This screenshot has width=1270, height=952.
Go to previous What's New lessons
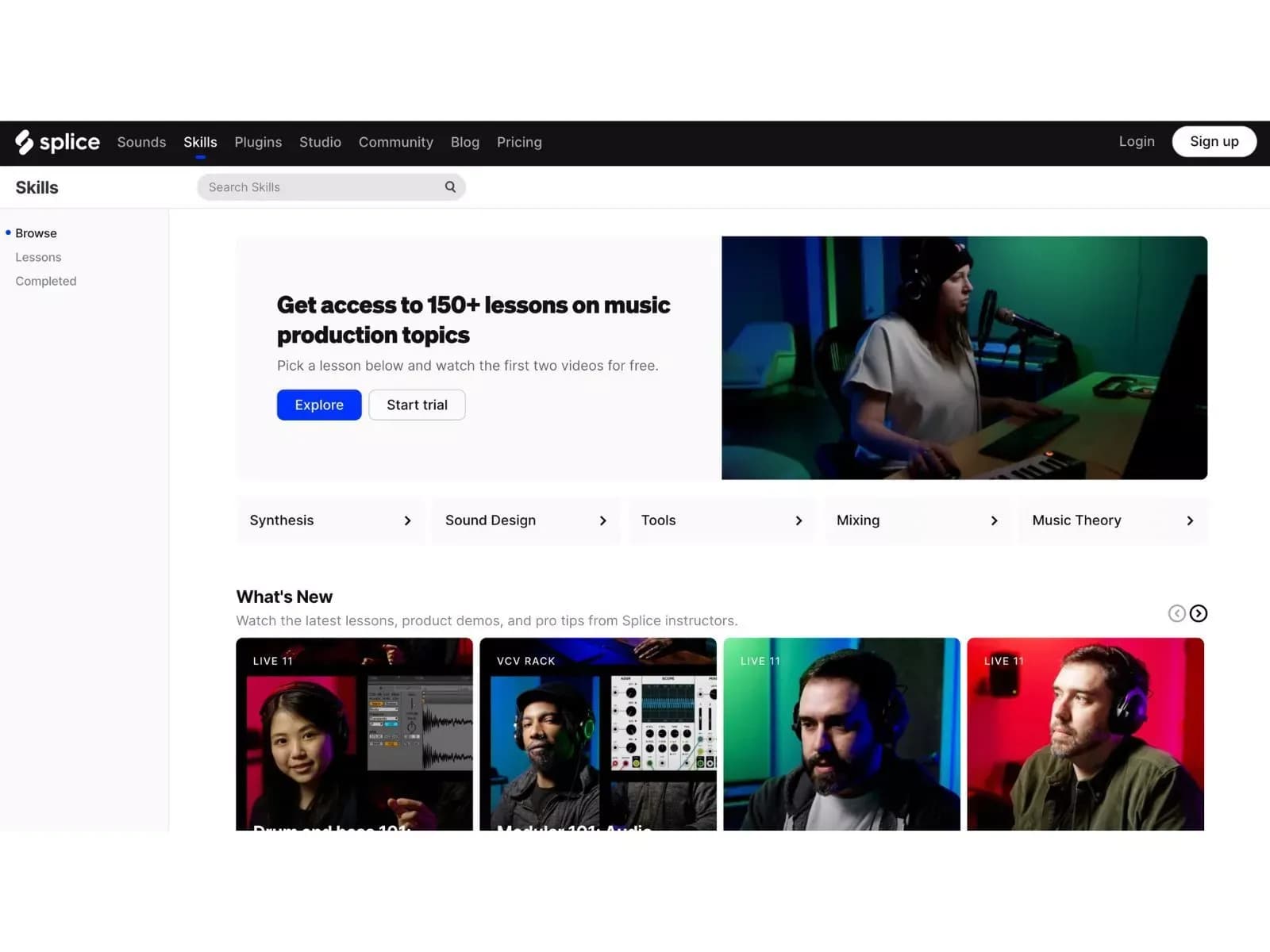coord(1177,613)
